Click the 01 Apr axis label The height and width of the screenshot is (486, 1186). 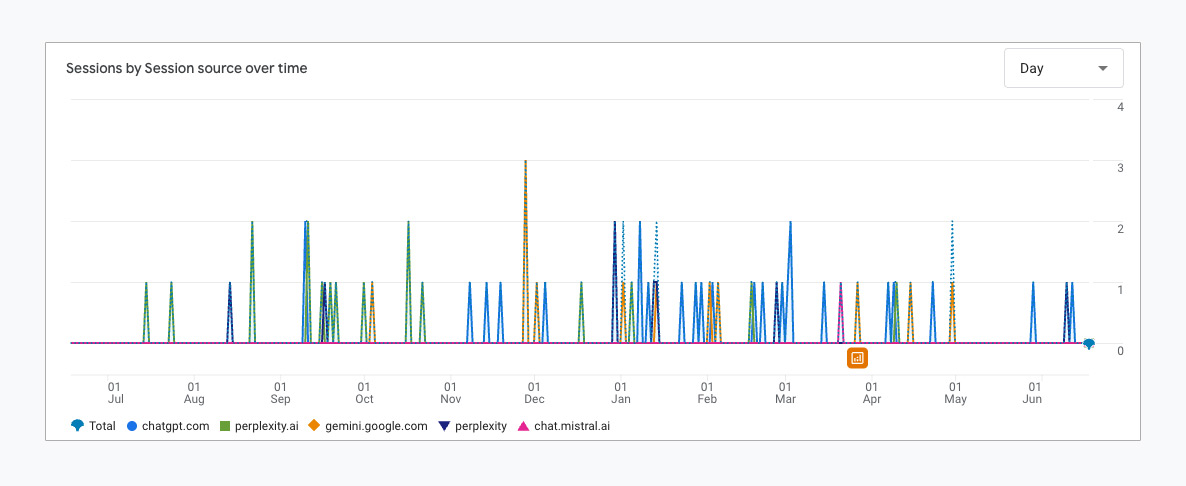871,392
